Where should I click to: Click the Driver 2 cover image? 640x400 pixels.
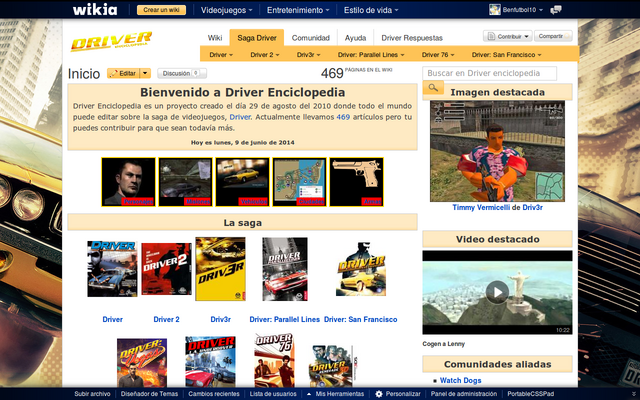(x=166, y=269)
